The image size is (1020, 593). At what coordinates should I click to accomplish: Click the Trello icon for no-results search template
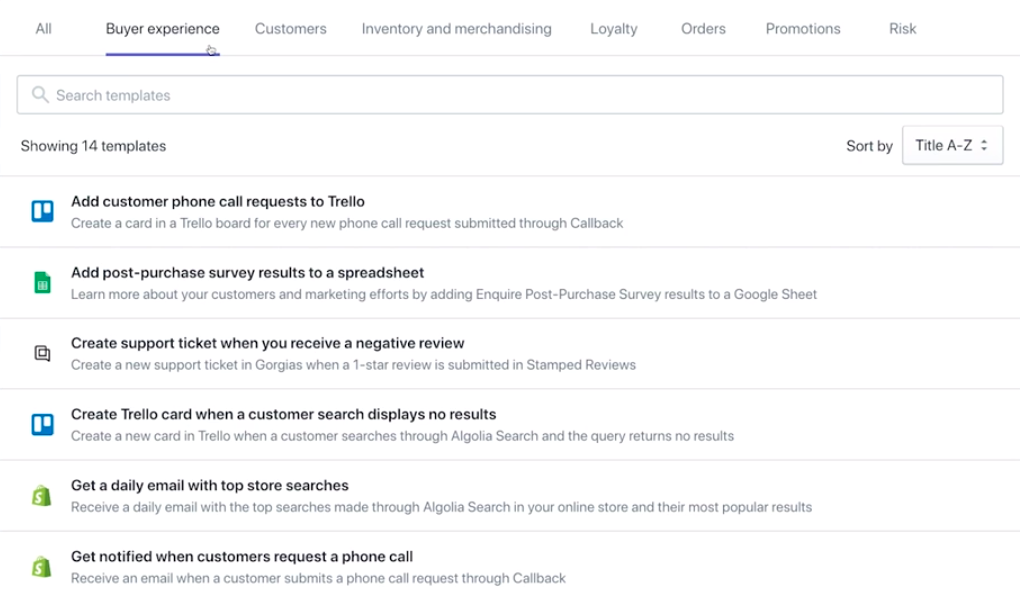(x=41, y=424)
